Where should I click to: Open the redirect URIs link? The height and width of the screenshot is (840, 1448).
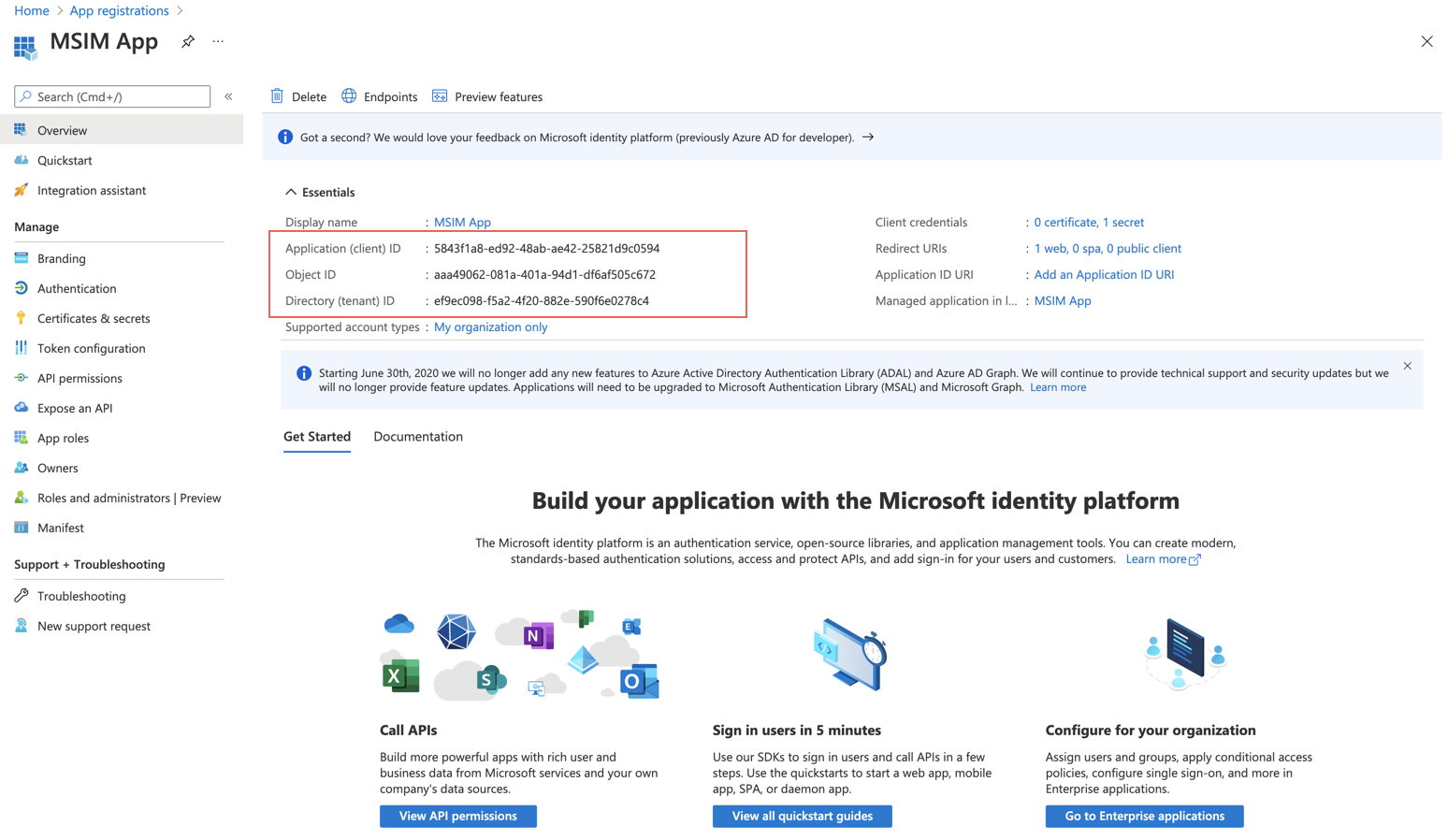click(x=1108, y=248)
